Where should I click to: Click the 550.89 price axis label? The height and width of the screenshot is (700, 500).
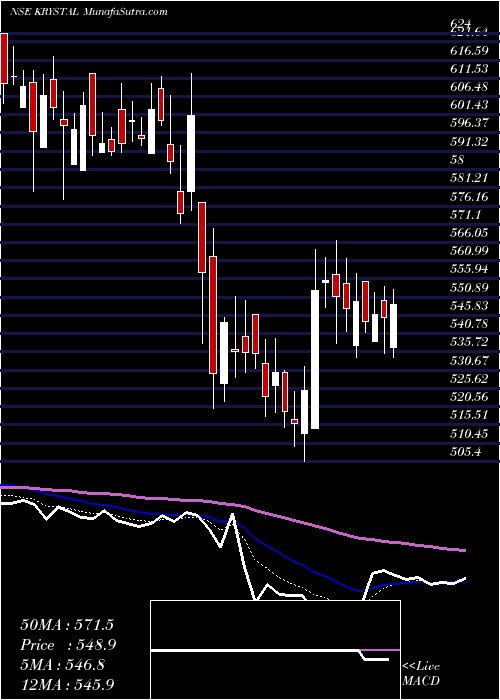[469, 288]
